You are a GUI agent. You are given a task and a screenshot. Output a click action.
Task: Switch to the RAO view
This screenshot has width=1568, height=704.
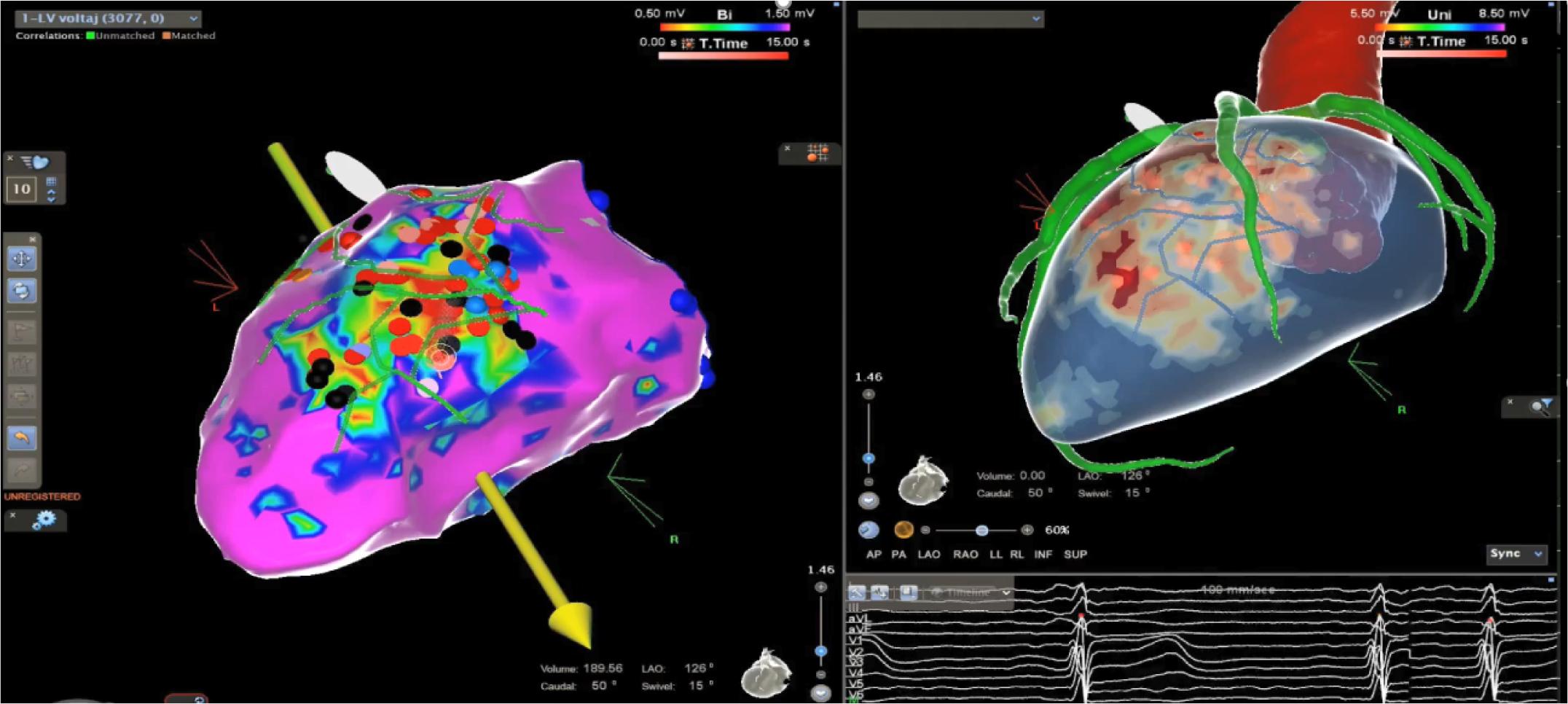(x=965, y=555)
